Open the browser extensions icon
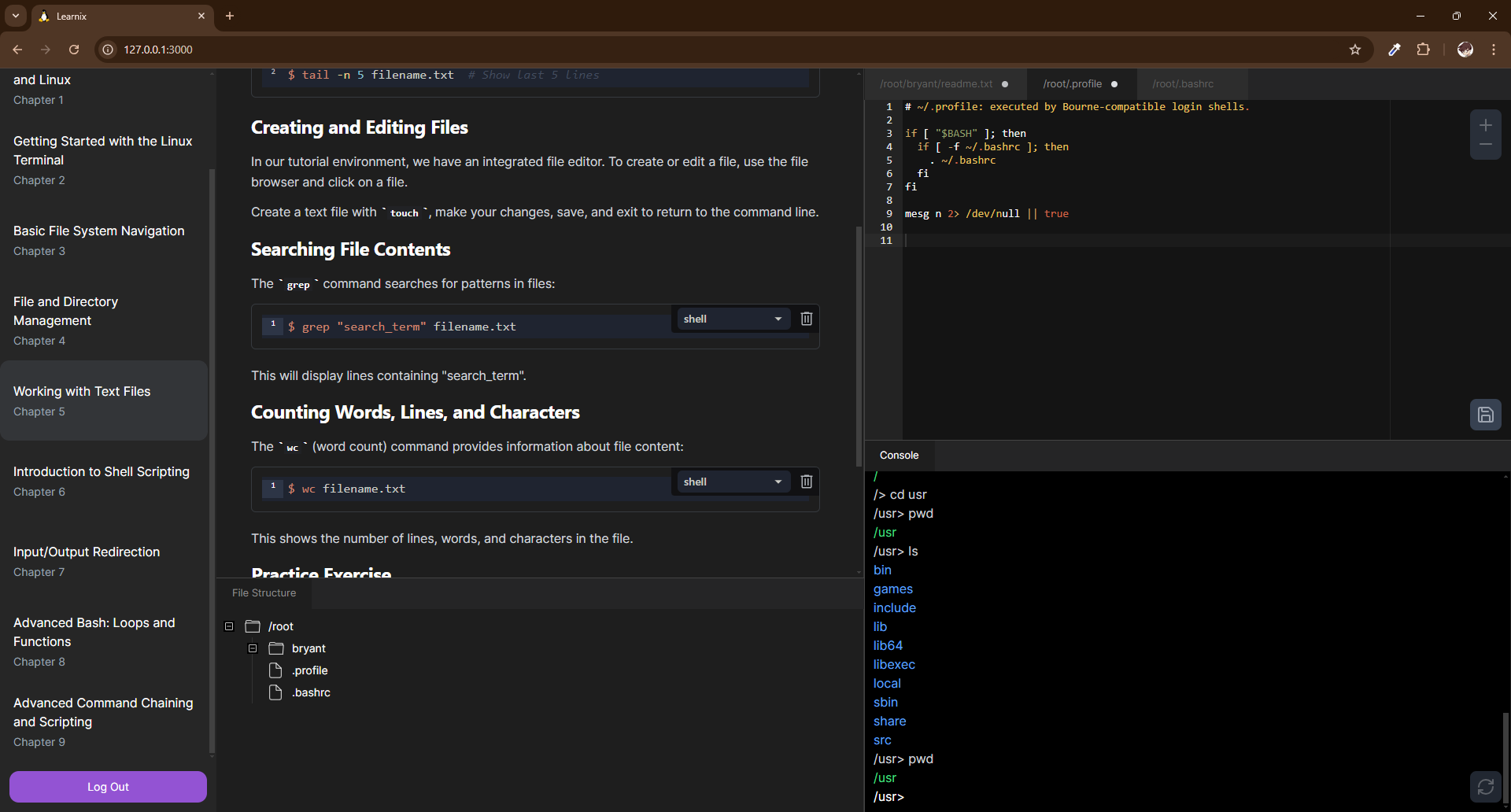Screen dimensions: 1511x812 (x=1423, y=50)
